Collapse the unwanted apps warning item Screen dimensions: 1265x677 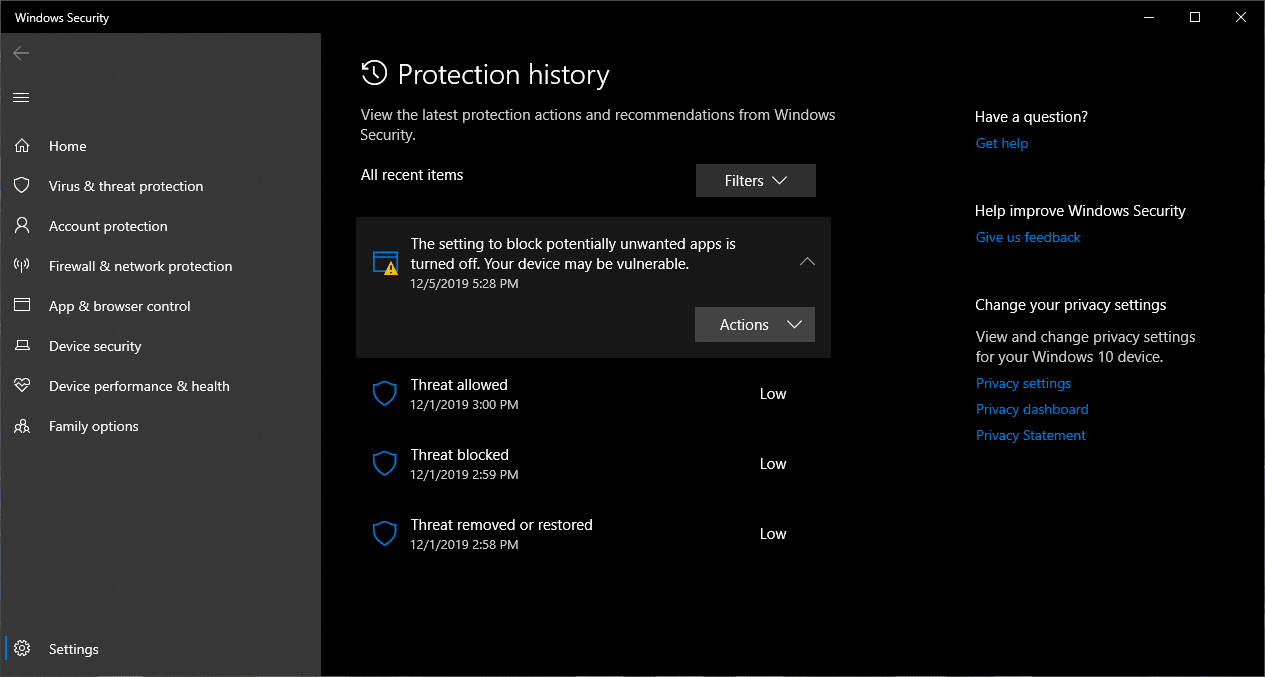click(807, 262)
